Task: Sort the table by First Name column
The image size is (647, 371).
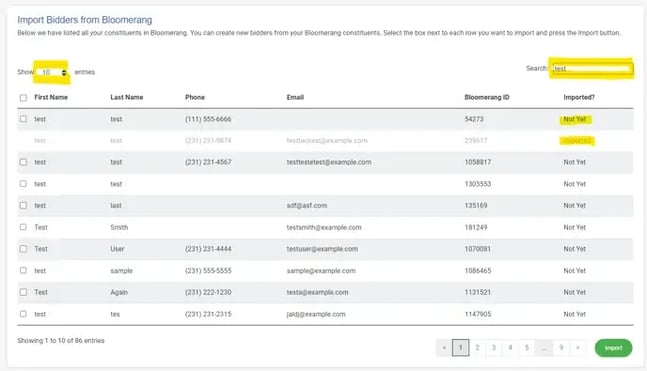Action: [x=51, y=97]
